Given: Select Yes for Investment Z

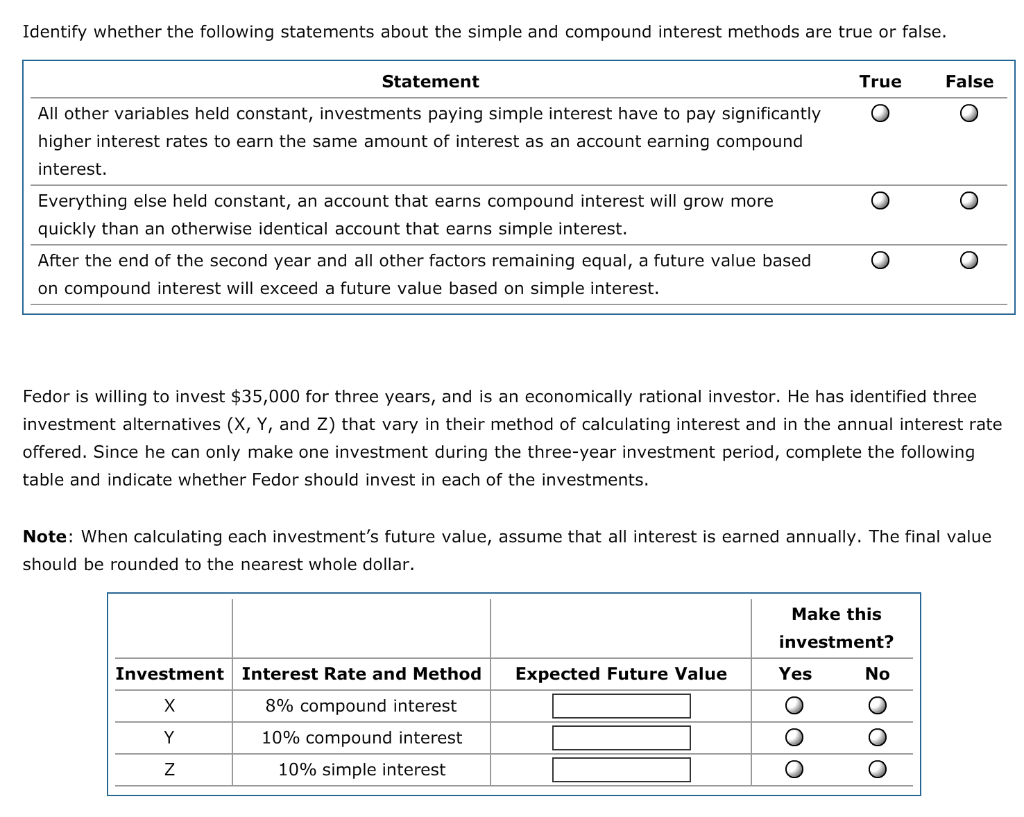Looking at the screenshot, I should coord(794,769).
